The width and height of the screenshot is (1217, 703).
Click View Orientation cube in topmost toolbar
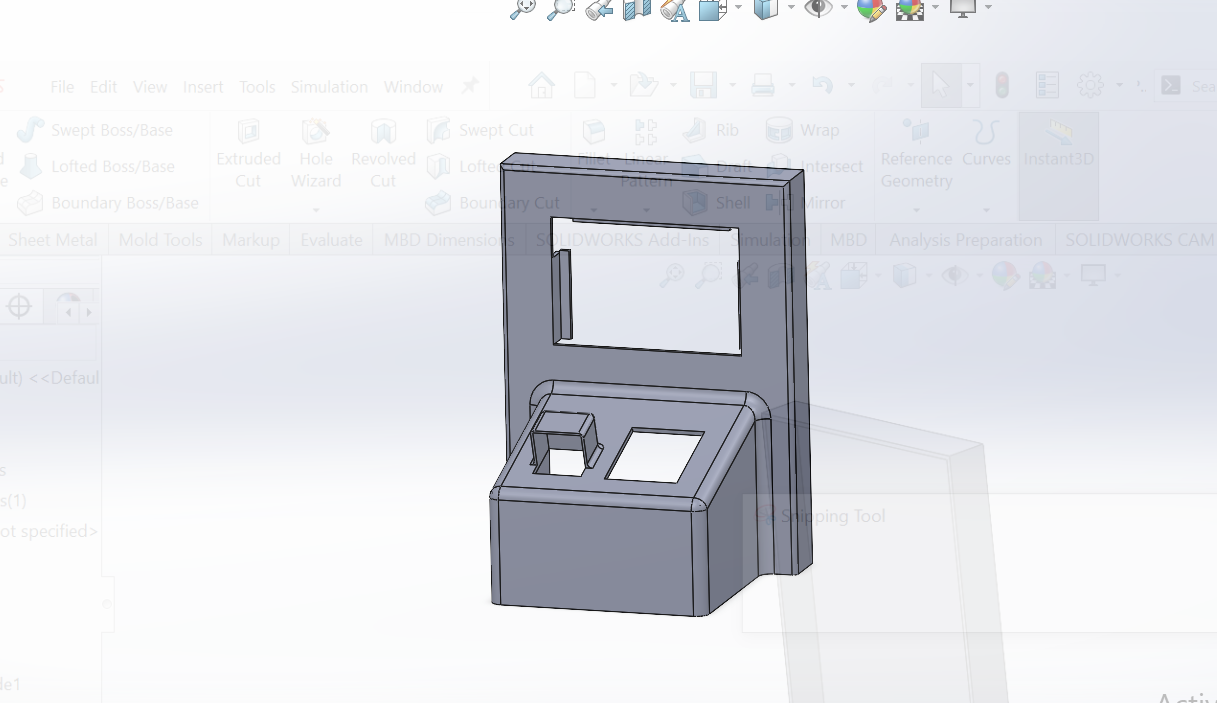click(x=712, y=9)
